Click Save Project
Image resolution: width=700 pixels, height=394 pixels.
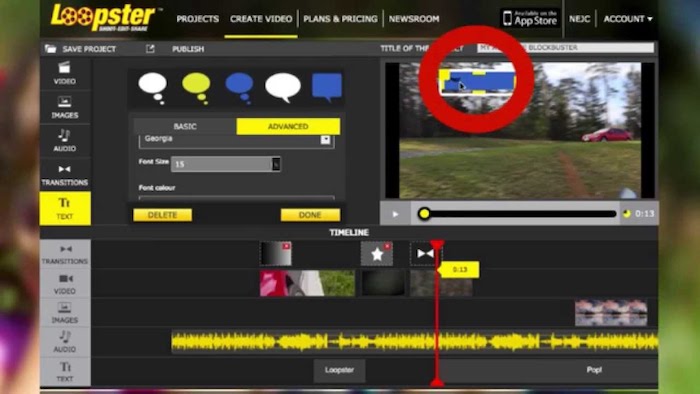(89, 49)
